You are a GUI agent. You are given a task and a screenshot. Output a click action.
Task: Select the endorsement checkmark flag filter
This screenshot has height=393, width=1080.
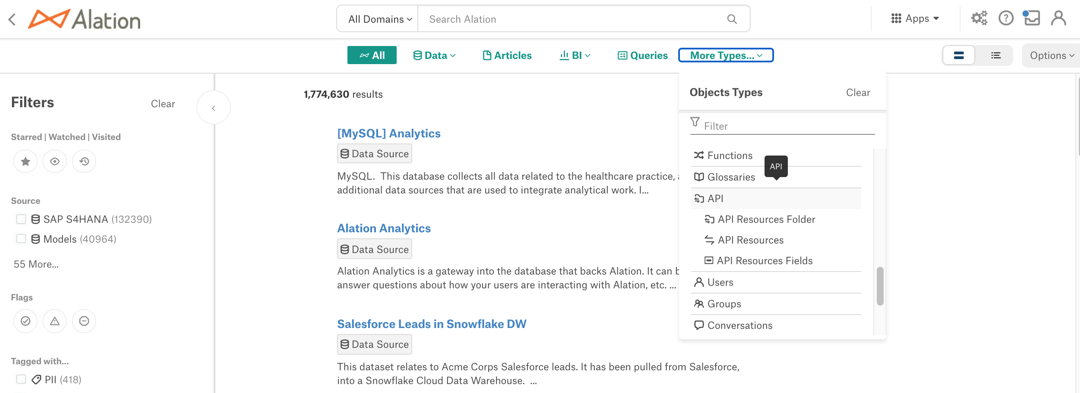[x=25, y=321]
